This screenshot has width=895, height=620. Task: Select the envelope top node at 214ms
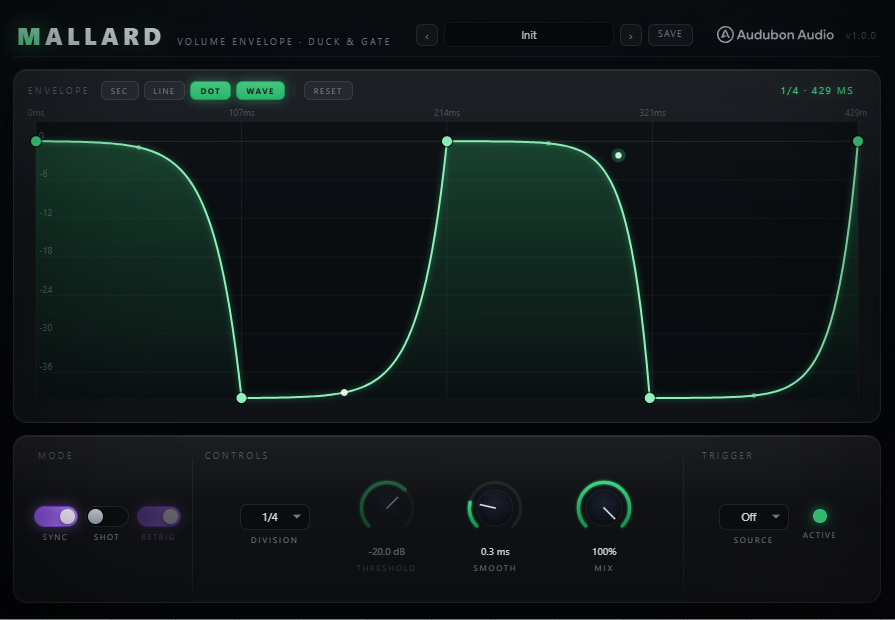point(447,141)
